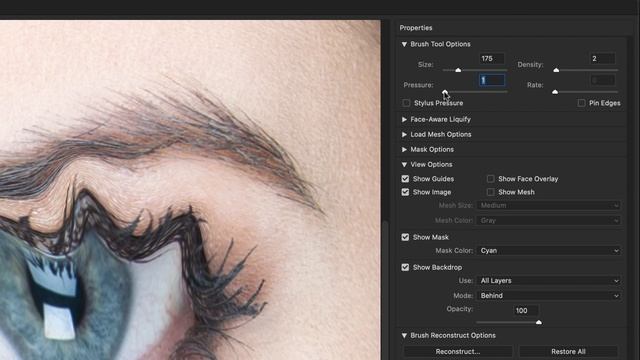Enable the Pin Edges checkbox
Screen dimensions: 640x360
[x=581, y=103]
